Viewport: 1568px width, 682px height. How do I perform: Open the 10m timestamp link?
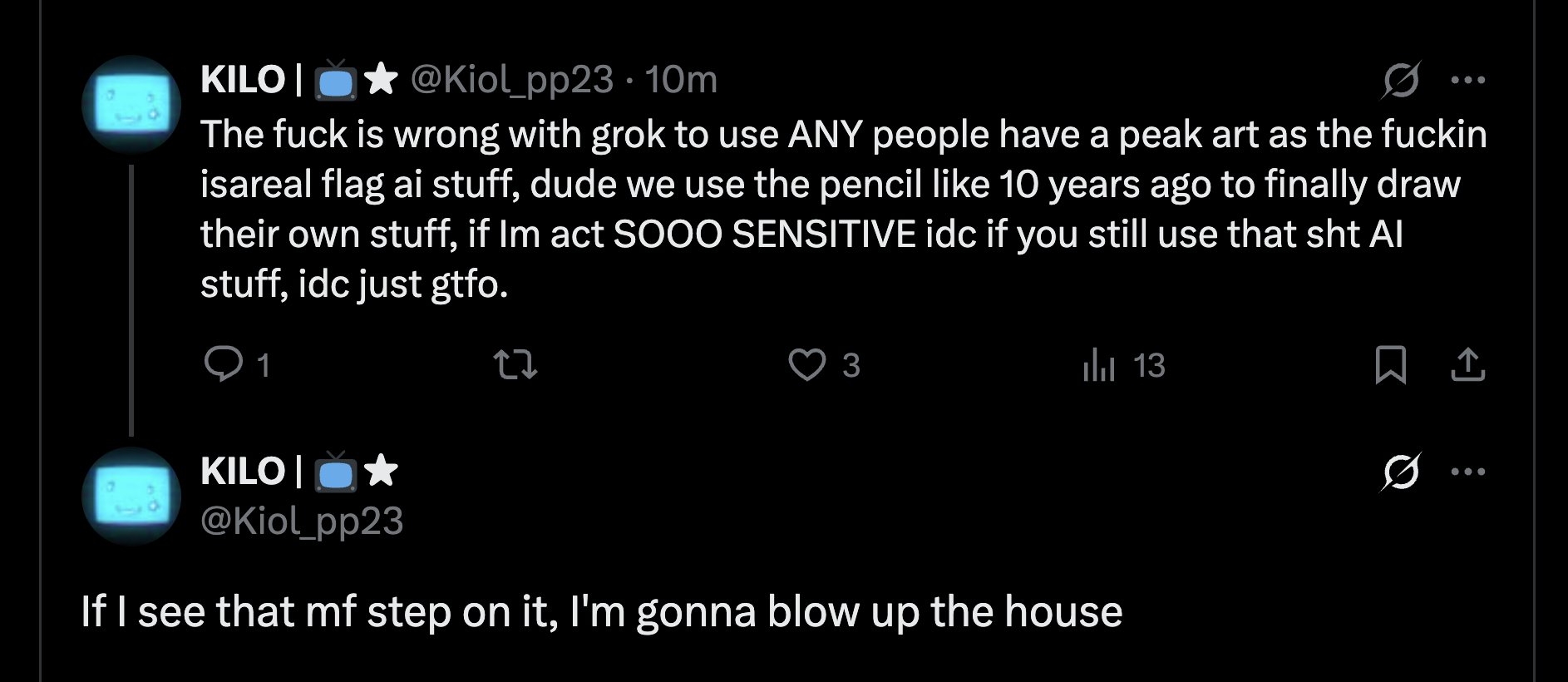[x=681, y=80]
